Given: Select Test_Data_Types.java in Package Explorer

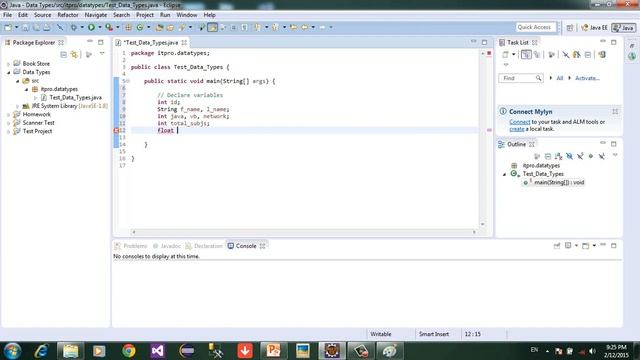Looking at the screenshot, I should (76, 98).
